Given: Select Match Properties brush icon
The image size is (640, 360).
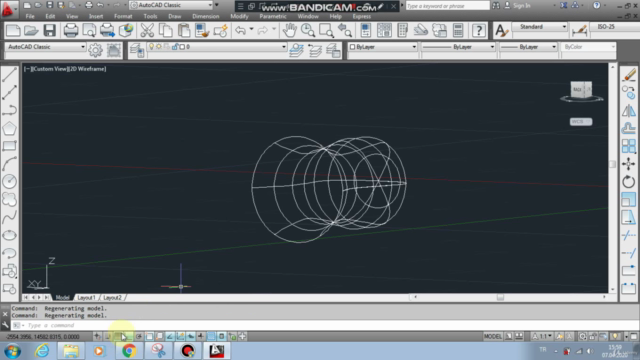Looking at the screenshot, I should click(x=202, y=31).
